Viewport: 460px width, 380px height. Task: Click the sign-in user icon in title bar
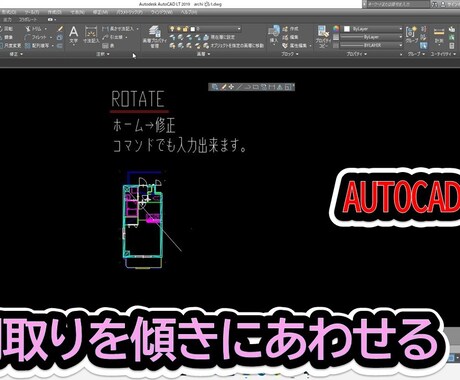click(443, 4)
